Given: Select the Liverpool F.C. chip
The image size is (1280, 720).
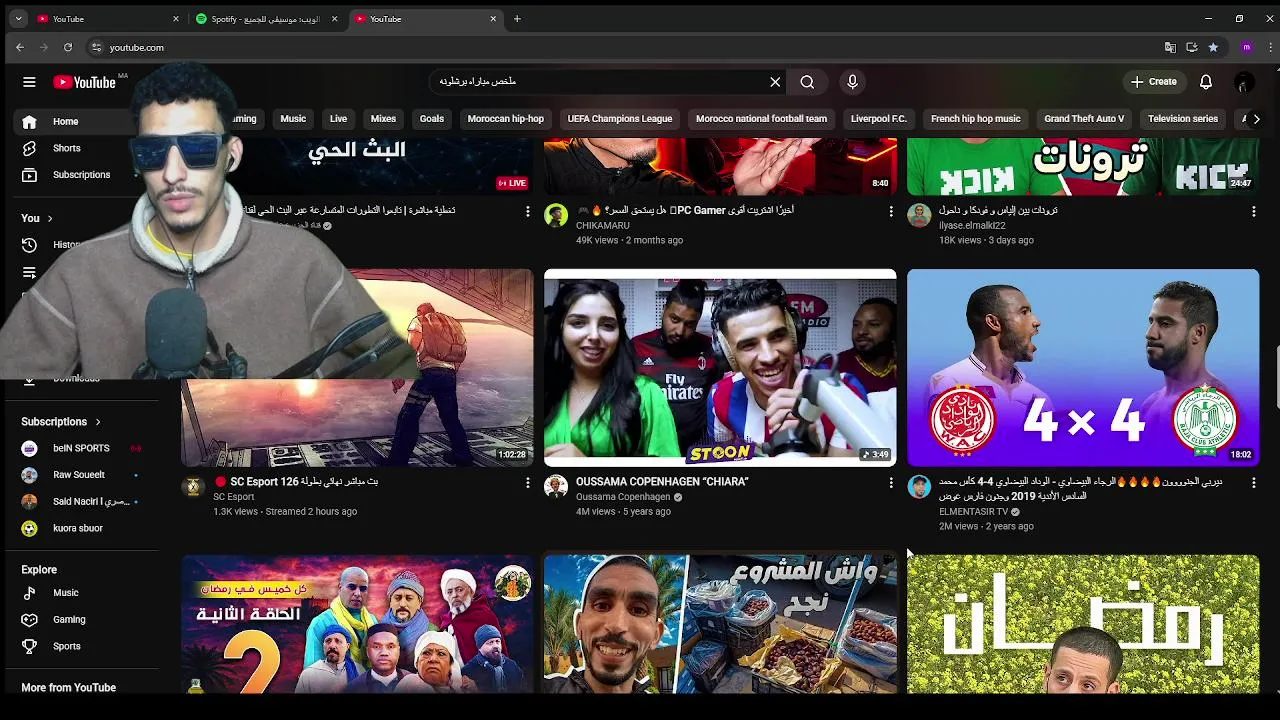Looking at the screenshot, I should click(x=878, y=119).
